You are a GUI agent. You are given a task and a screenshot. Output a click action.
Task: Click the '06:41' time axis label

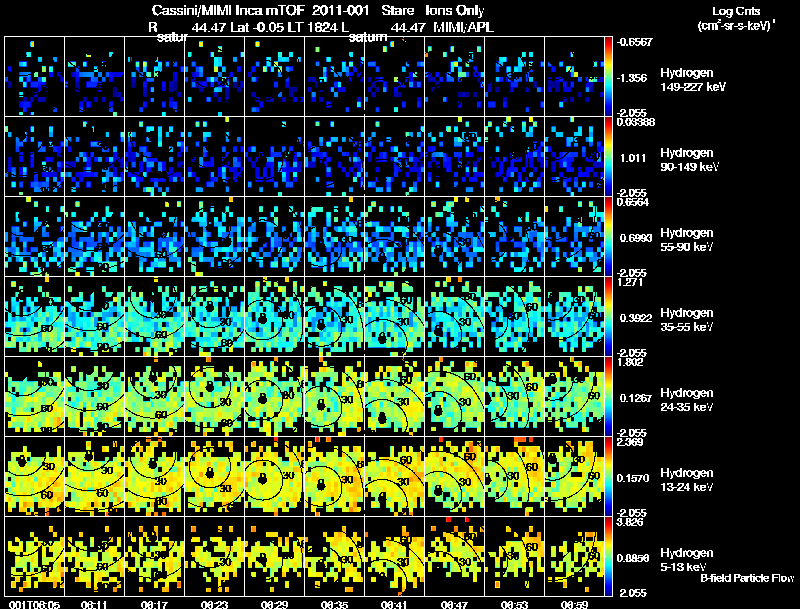pyautogui.click(x=394, y=604)
